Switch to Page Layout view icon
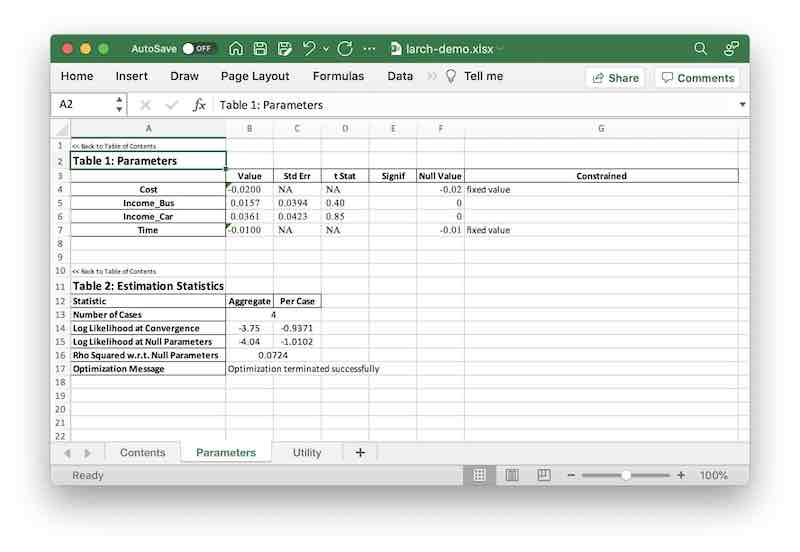800x552 pixels. [x=511, y=475]
